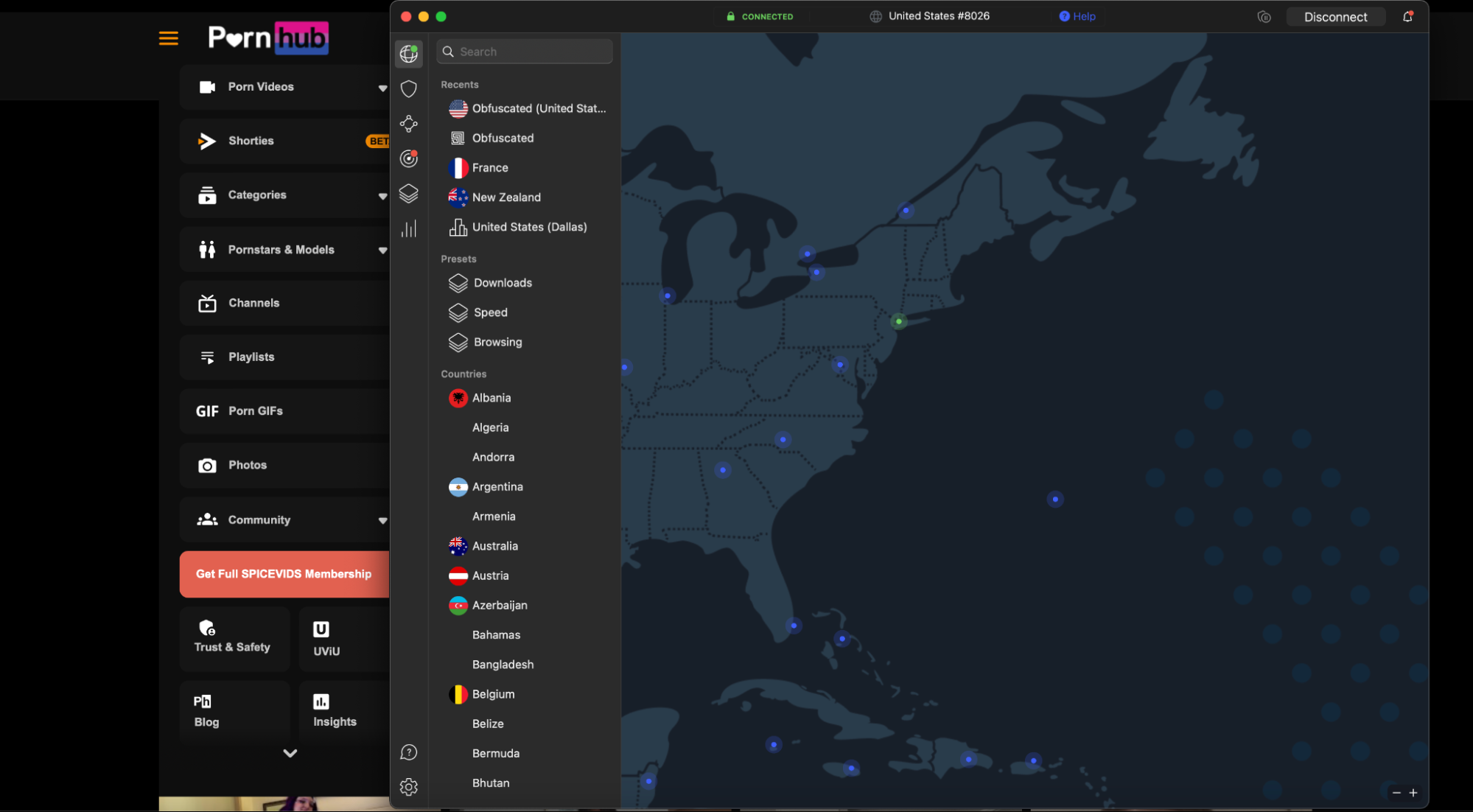Click Get Full SPICEVIDS Membership button
The width and height of the screenshot is (1473, 812).
(x=284, y=574)
